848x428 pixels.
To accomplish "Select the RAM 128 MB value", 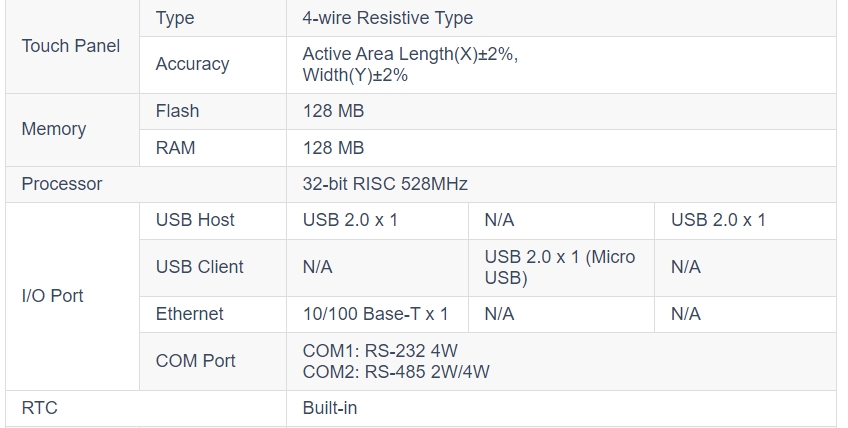I will [x=561, y=148].
